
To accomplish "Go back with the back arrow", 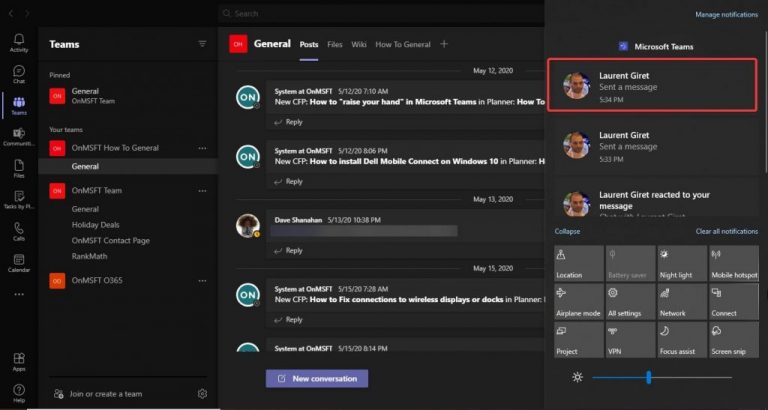I will tap(11, 14).
